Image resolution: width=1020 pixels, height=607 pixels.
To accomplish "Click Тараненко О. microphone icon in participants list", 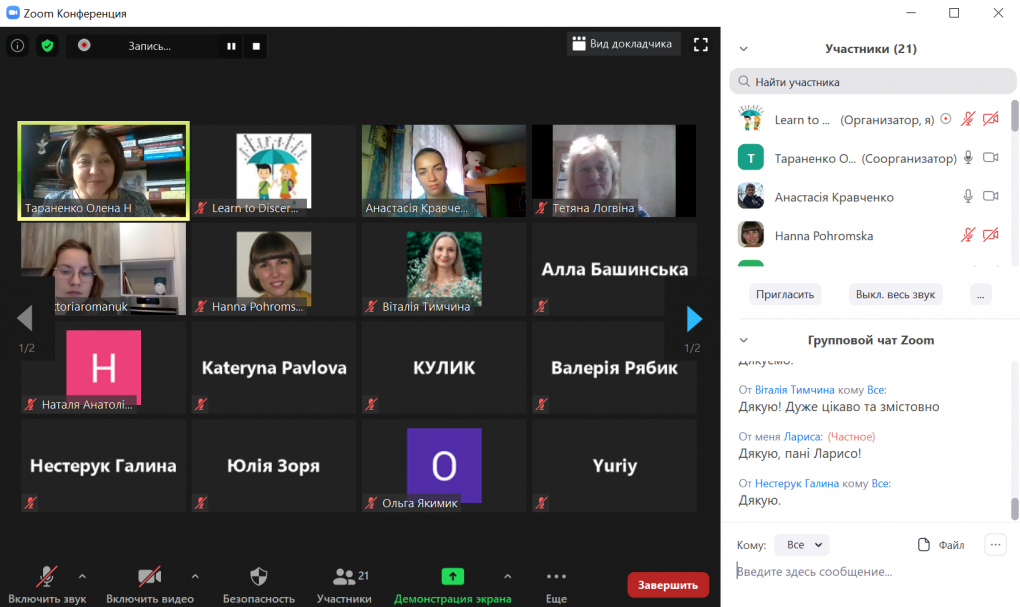I will pos(968,157).
